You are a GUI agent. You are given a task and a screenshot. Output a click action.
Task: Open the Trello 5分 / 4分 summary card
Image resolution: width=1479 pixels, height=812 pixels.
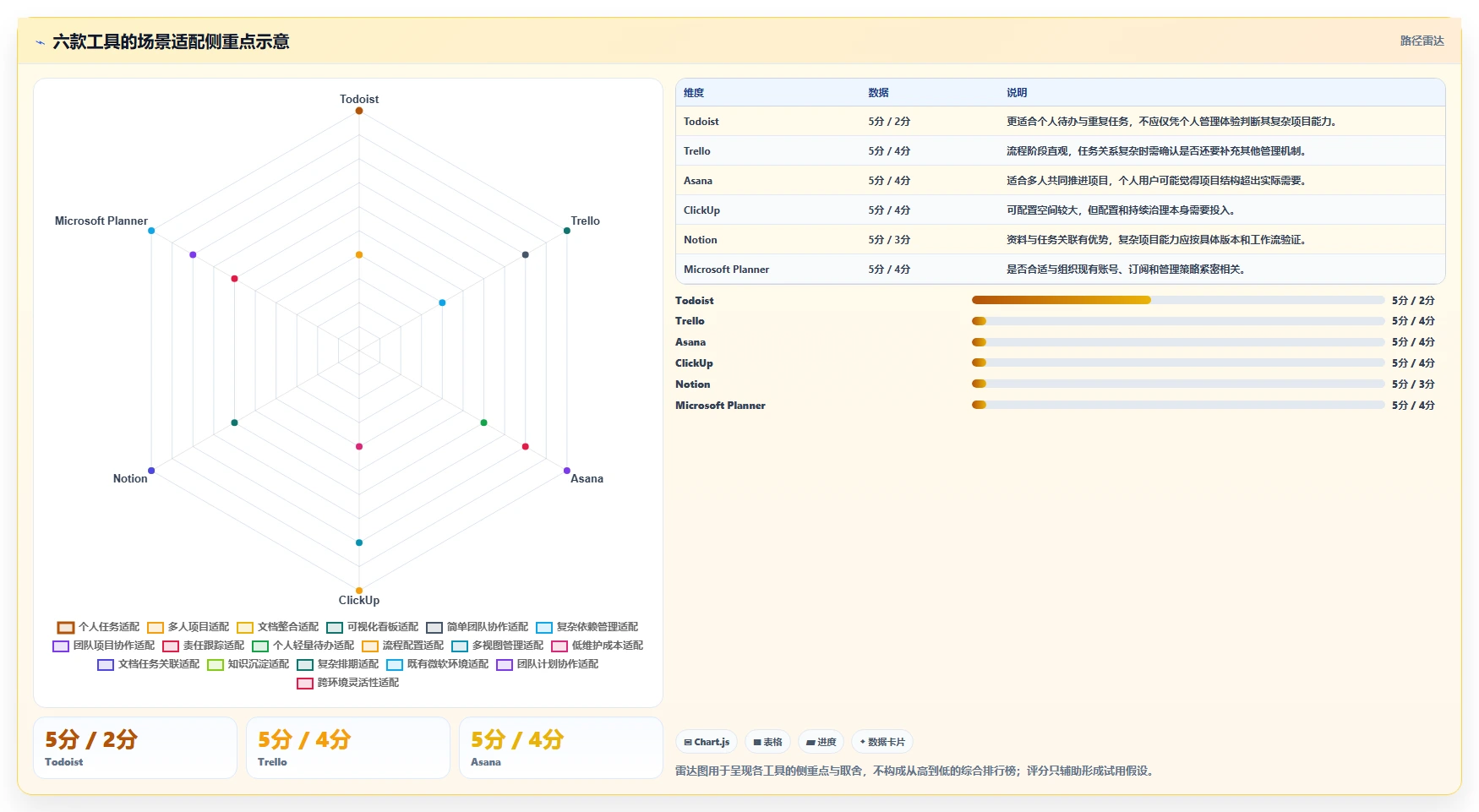[x=348, y=748]
